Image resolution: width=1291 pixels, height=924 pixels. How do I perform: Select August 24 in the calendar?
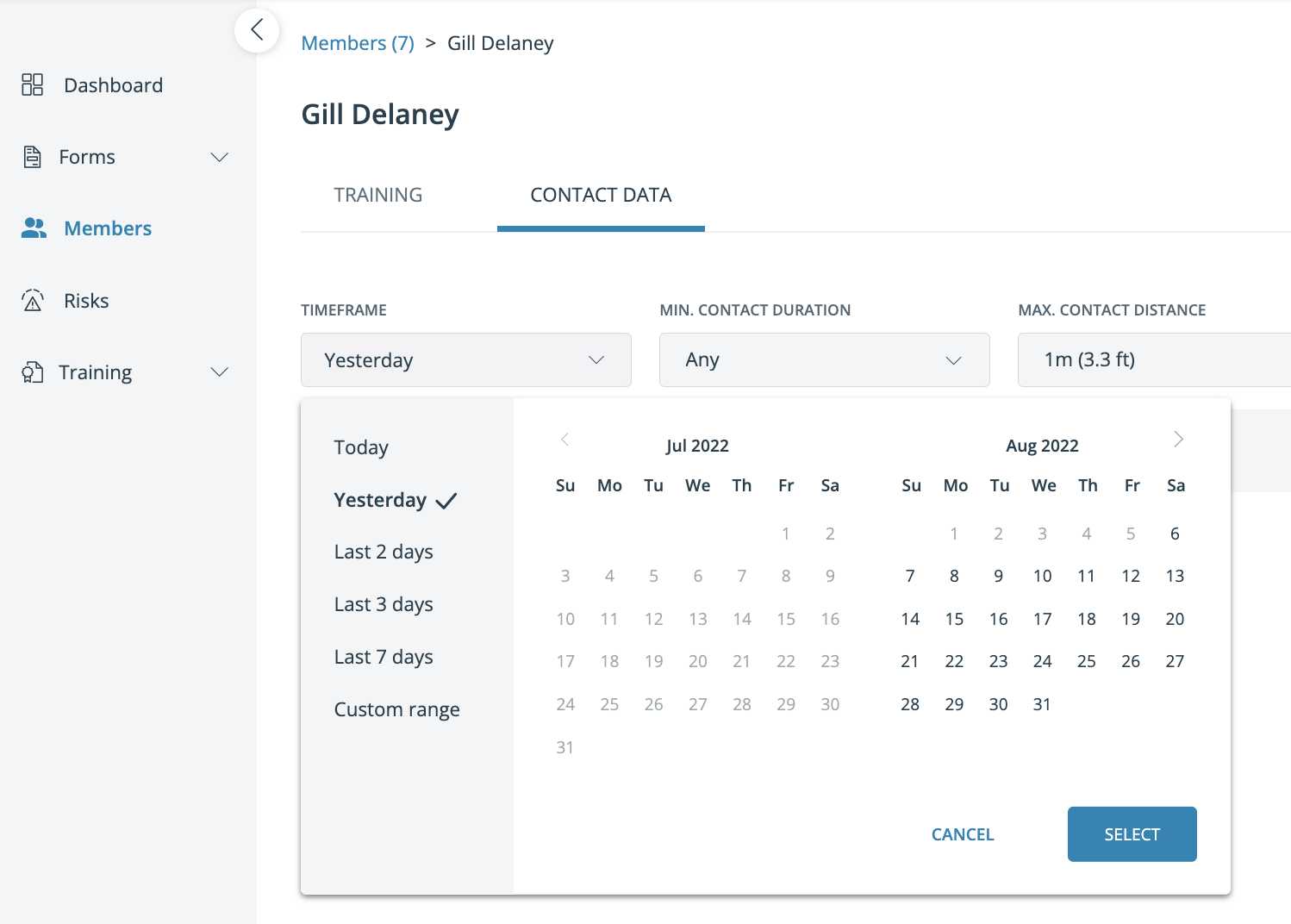(1043, 661)
